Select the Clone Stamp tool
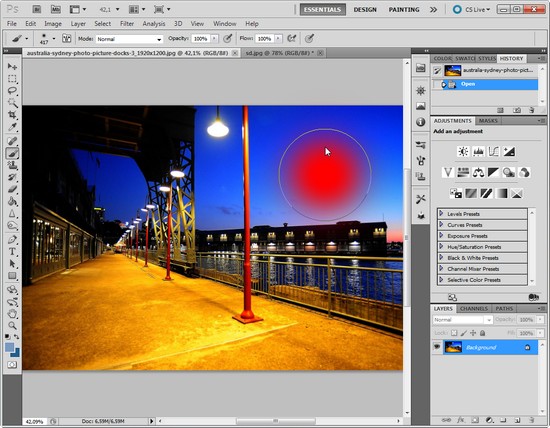This screenshot has height=428, width=550. pos(12,165)
